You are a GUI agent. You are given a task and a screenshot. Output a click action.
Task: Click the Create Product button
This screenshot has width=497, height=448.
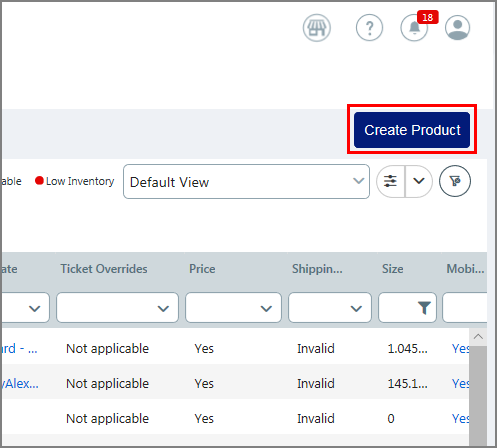[412, 130]
